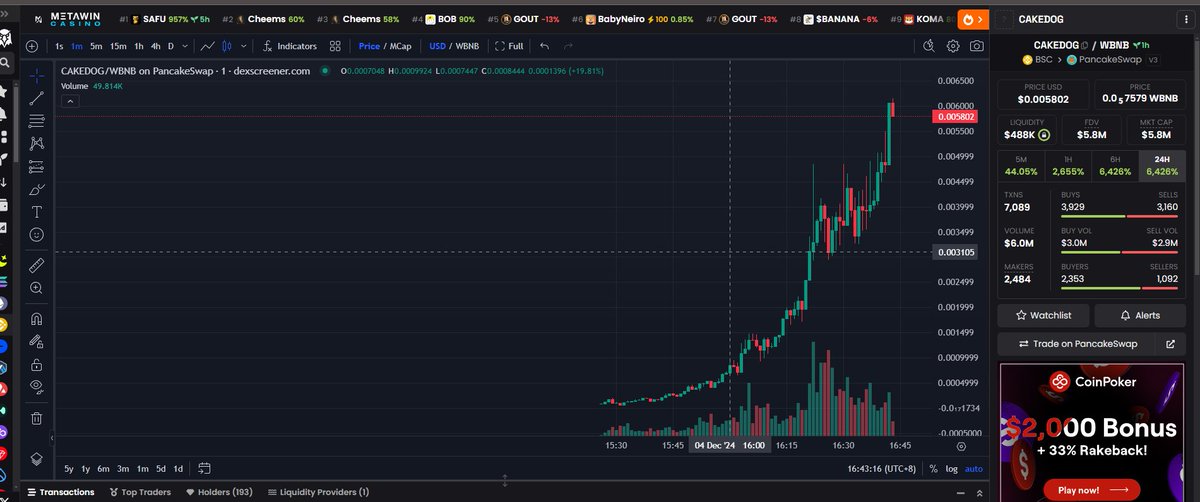Select the XABCD pattern tool
1200x502 pixels.
[x=37, y=144]
